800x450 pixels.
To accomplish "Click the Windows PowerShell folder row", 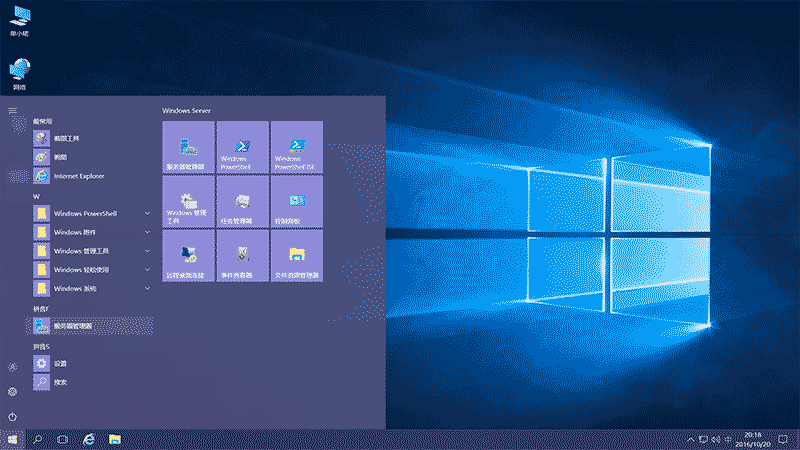I will point(90,213).
